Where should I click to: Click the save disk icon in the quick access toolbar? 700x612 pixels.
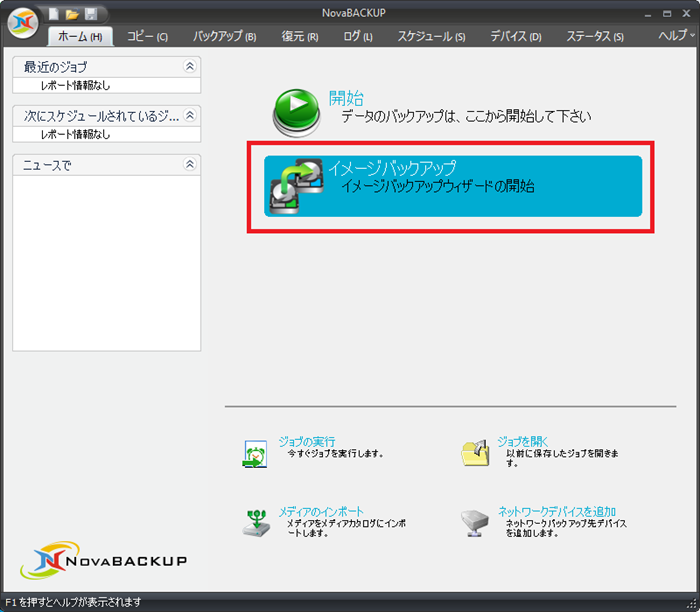point(91,14)
